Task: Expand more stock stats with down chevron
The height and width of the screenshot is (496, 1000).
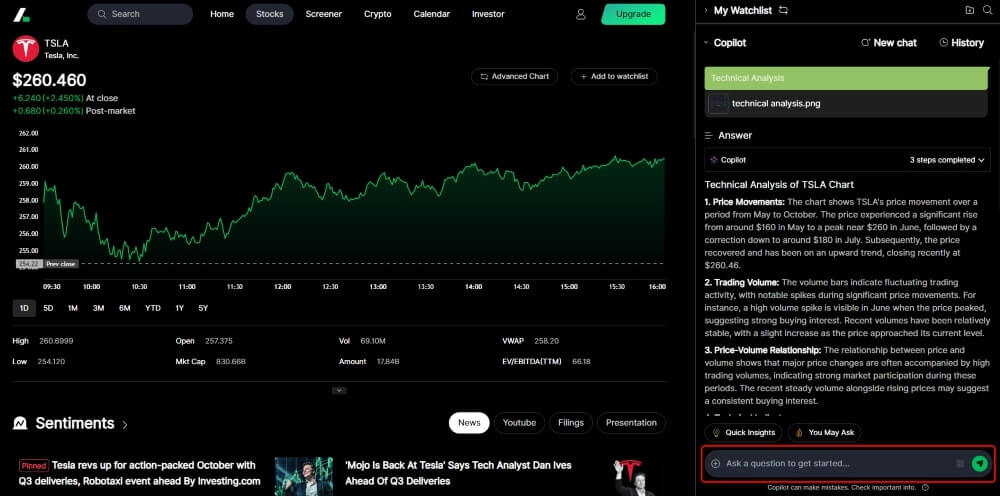Action: [339, 390]
